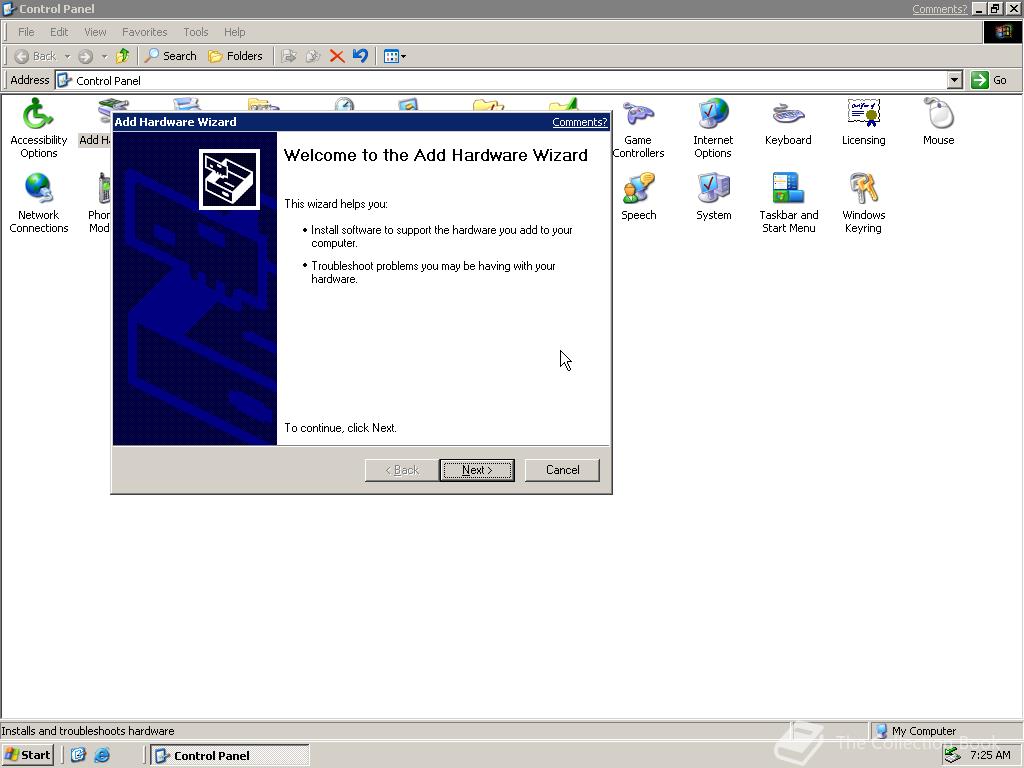Open System properties icon
The width and height of the screenshot is (1024, 768).
tap(713, 197)
